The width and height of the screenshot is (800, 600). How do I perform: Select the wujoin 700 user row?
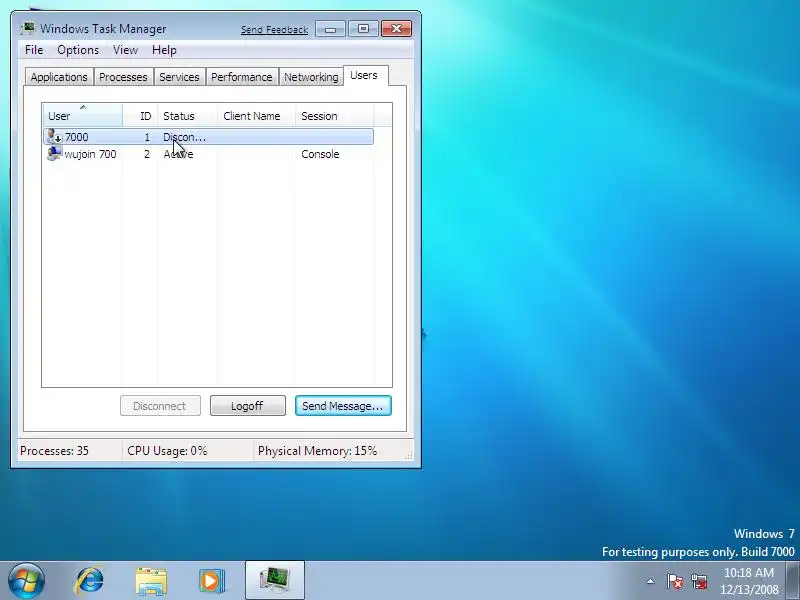coord(209,154)
